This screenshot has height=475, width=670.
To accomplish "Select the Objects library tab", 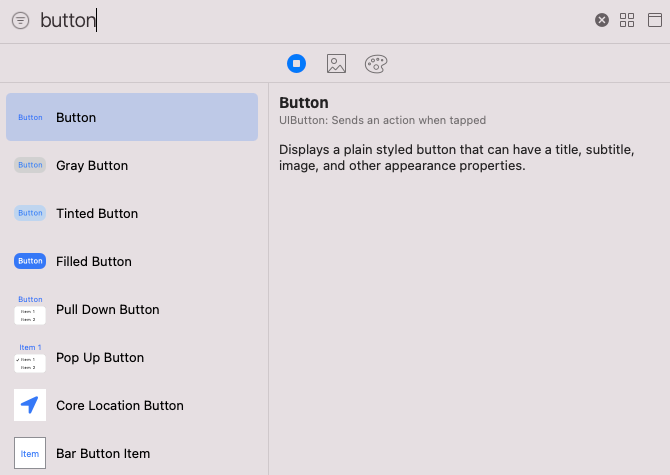I will (297, 63).
